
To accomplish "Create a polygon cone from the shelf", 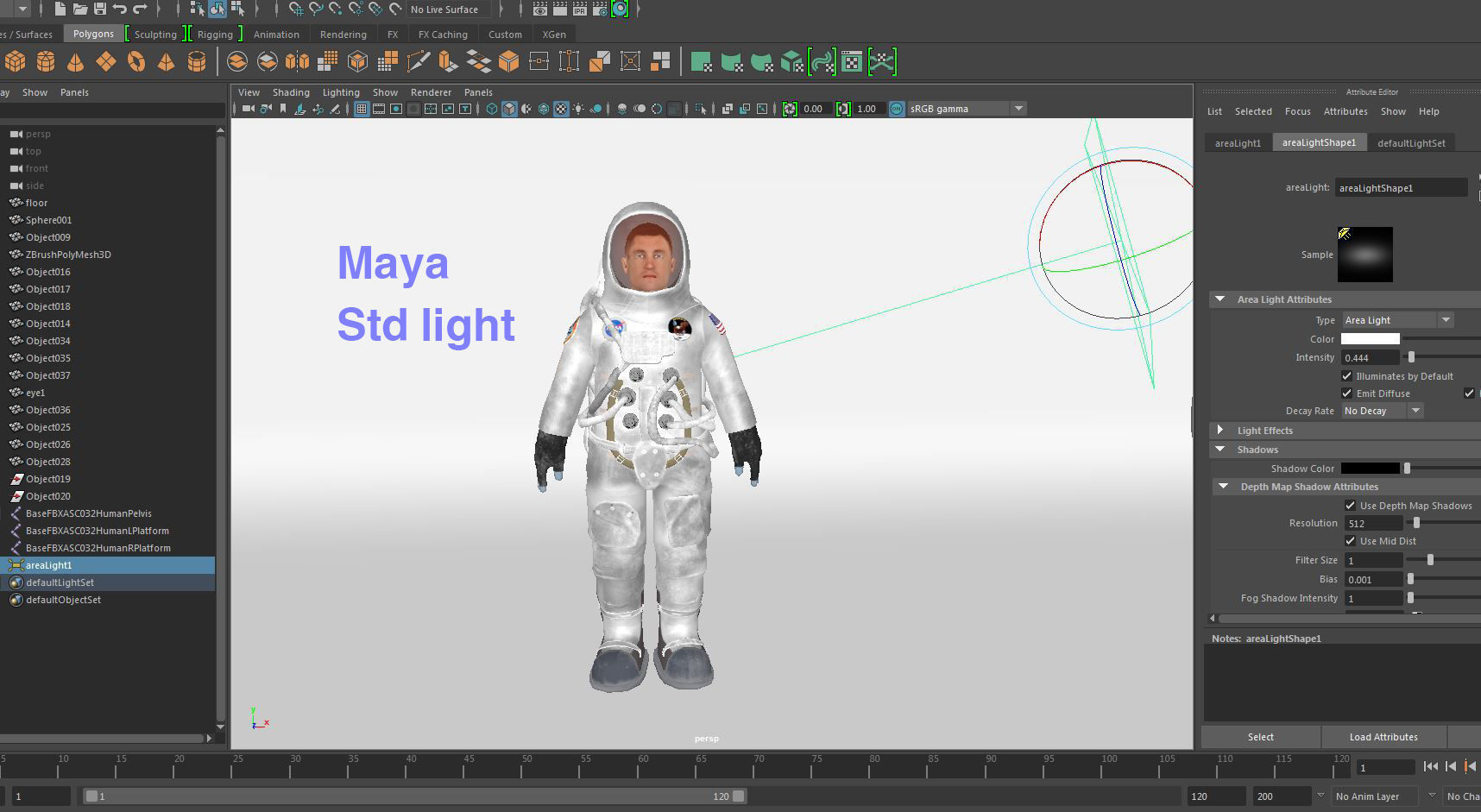I will [76, 61].
